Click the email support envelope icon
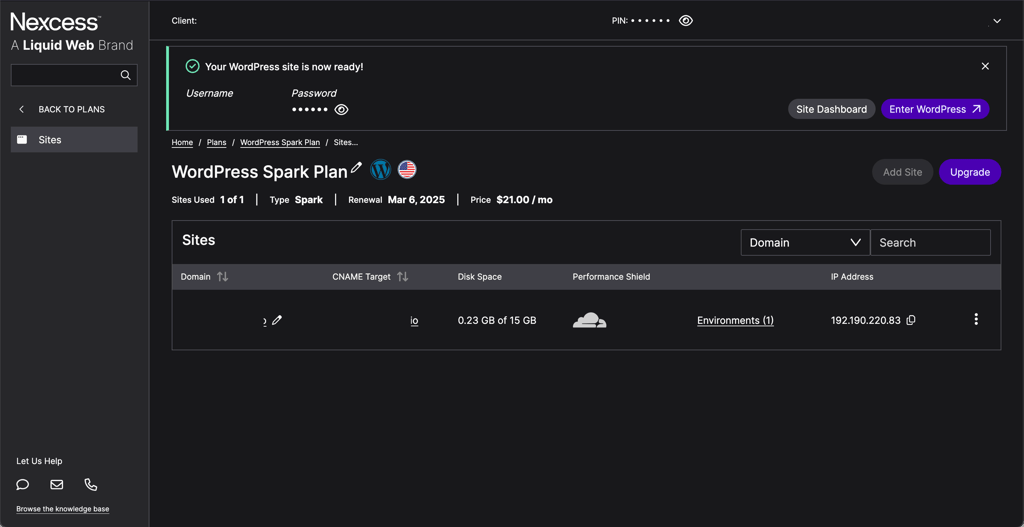The width and height of the screenshot is (1024, 527). pos(57,485)
